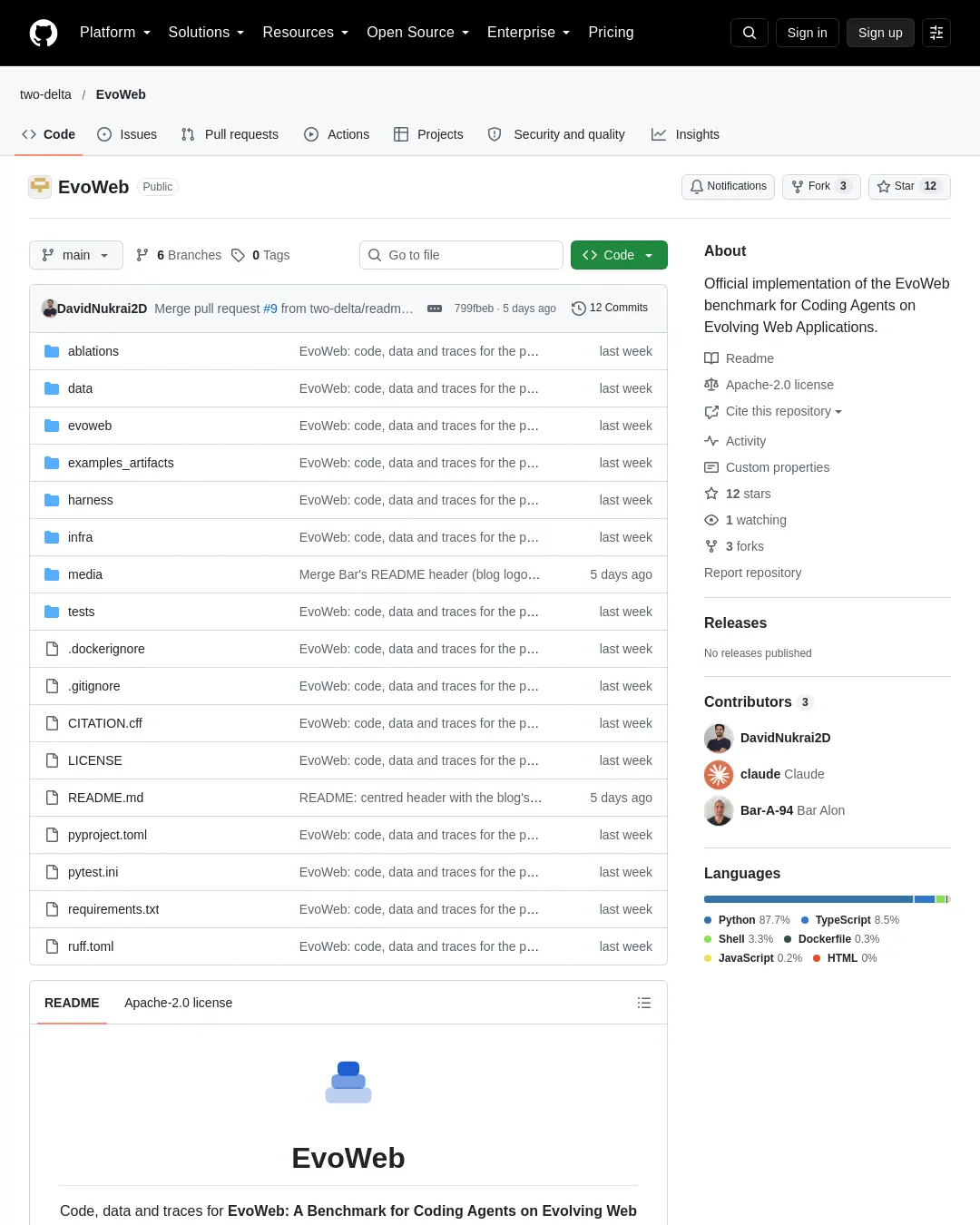Click the LICENSE file icon
The image size is (980, 1225).
point(52,760)
